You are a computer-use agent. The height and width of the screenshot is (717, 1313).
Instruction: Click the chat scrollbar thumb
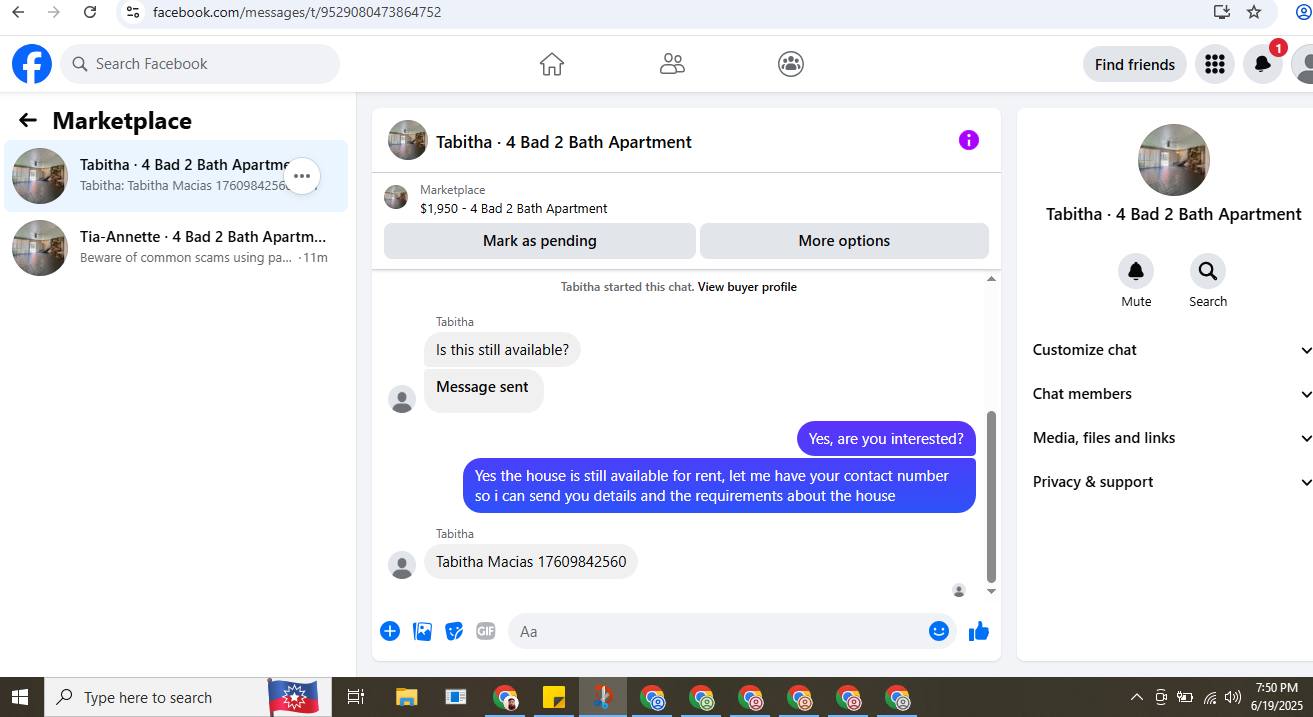pyautogui.click(x=992, y=496)
